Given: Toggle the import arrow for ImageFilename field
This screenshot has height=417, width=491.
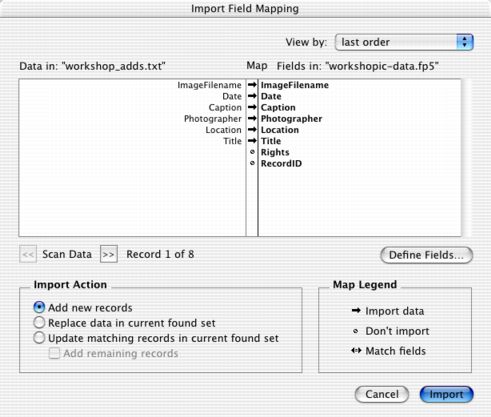Looking at the screenshot, I should [x=252, y=85].
